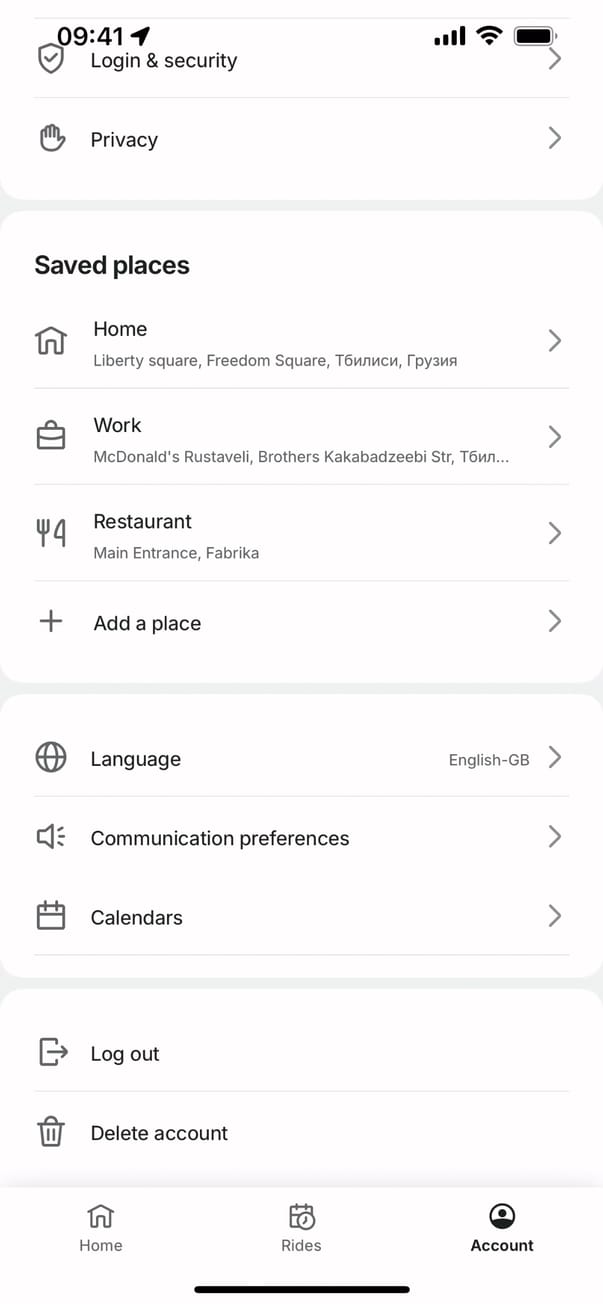Expand Work saved place chevron
603x1304 pixels.
[x=554, y=437]
